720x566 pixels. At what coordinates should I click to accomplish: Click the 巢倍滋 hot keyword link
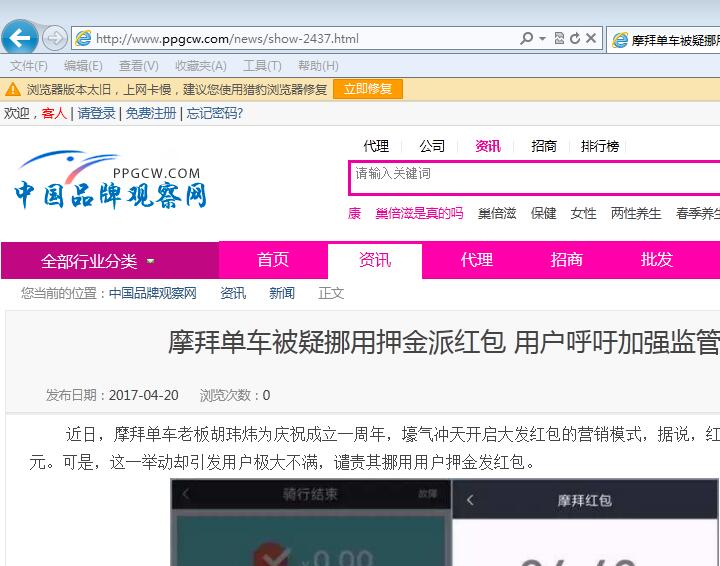(x=497, y=213)
